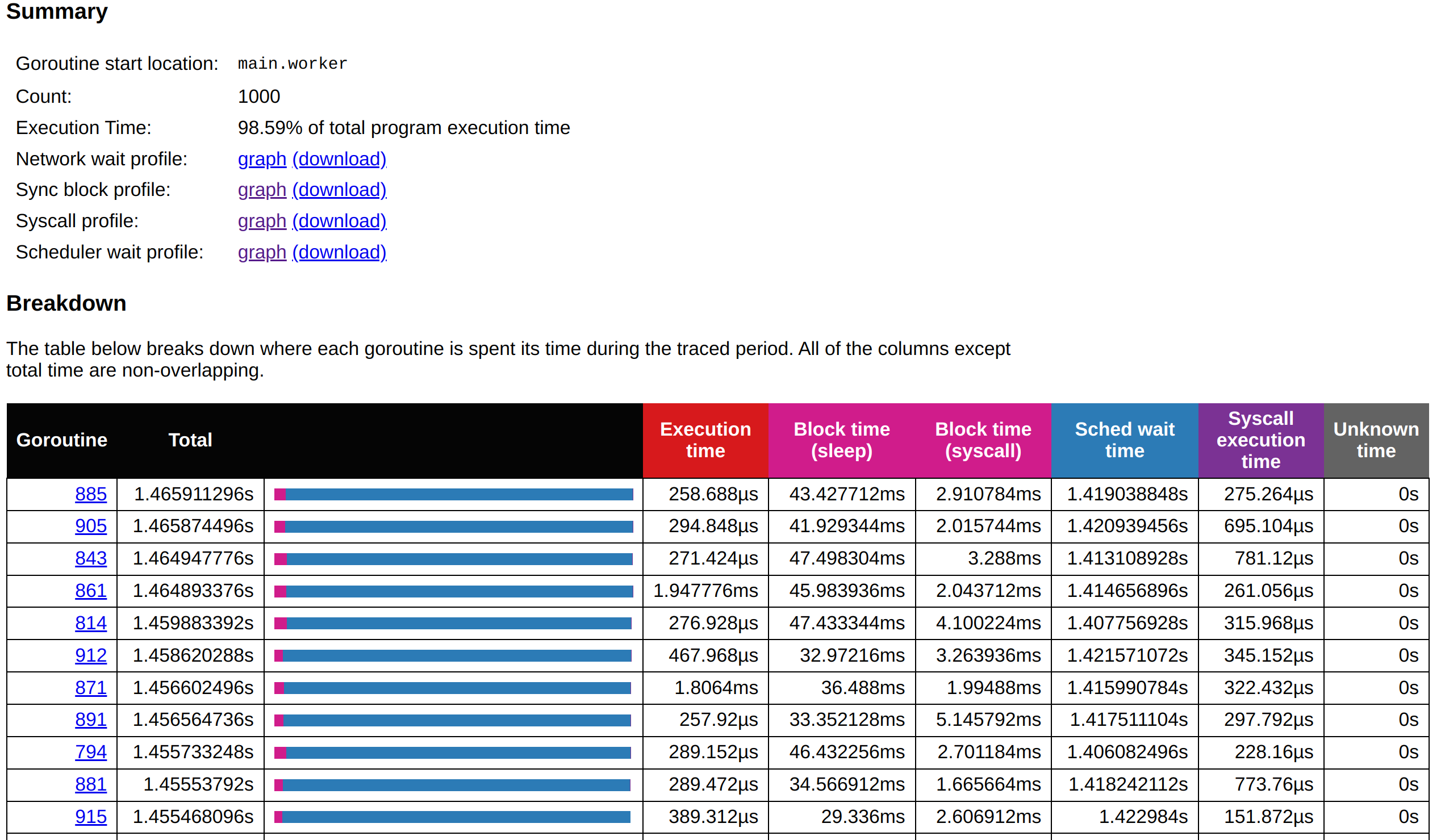The width and height of the screenshot is (1445, 840).
Task: Select goroutine 861 in the table
Action: 91,591
